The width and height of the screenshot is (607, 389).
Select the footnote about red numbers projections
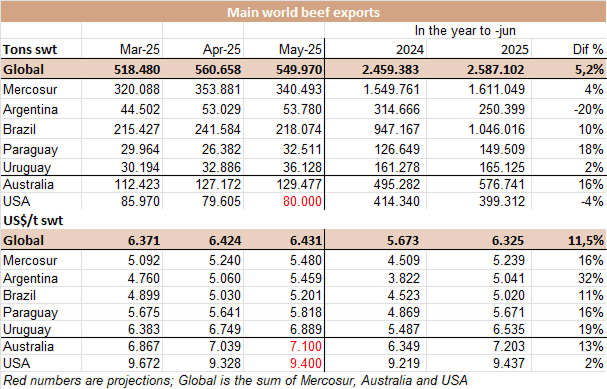click(235, 380)
